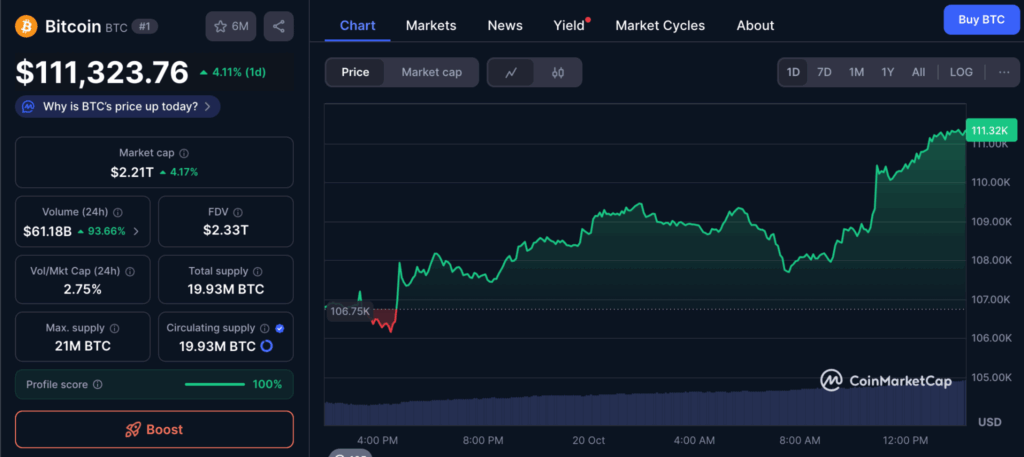
Task: Select the line chart icon
Action: pos(511,72)
